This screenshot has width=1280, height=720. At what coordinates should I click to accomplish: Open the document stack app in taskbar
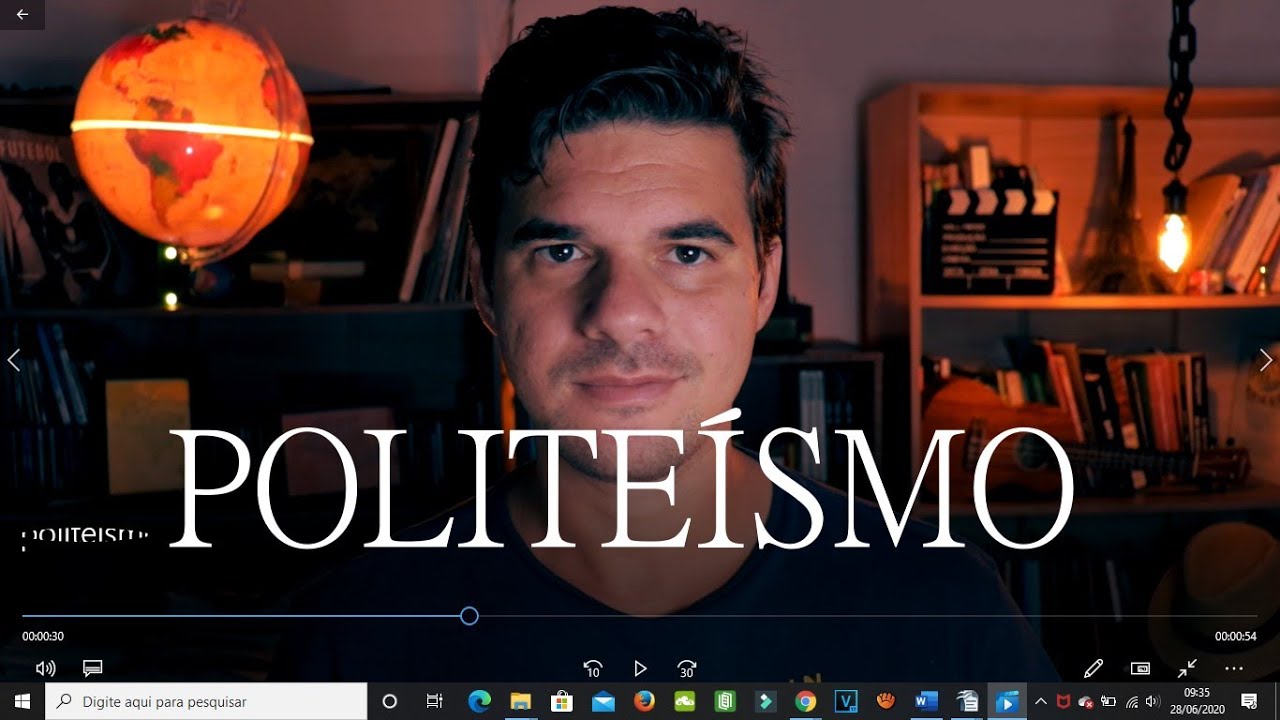coord(966,701)
